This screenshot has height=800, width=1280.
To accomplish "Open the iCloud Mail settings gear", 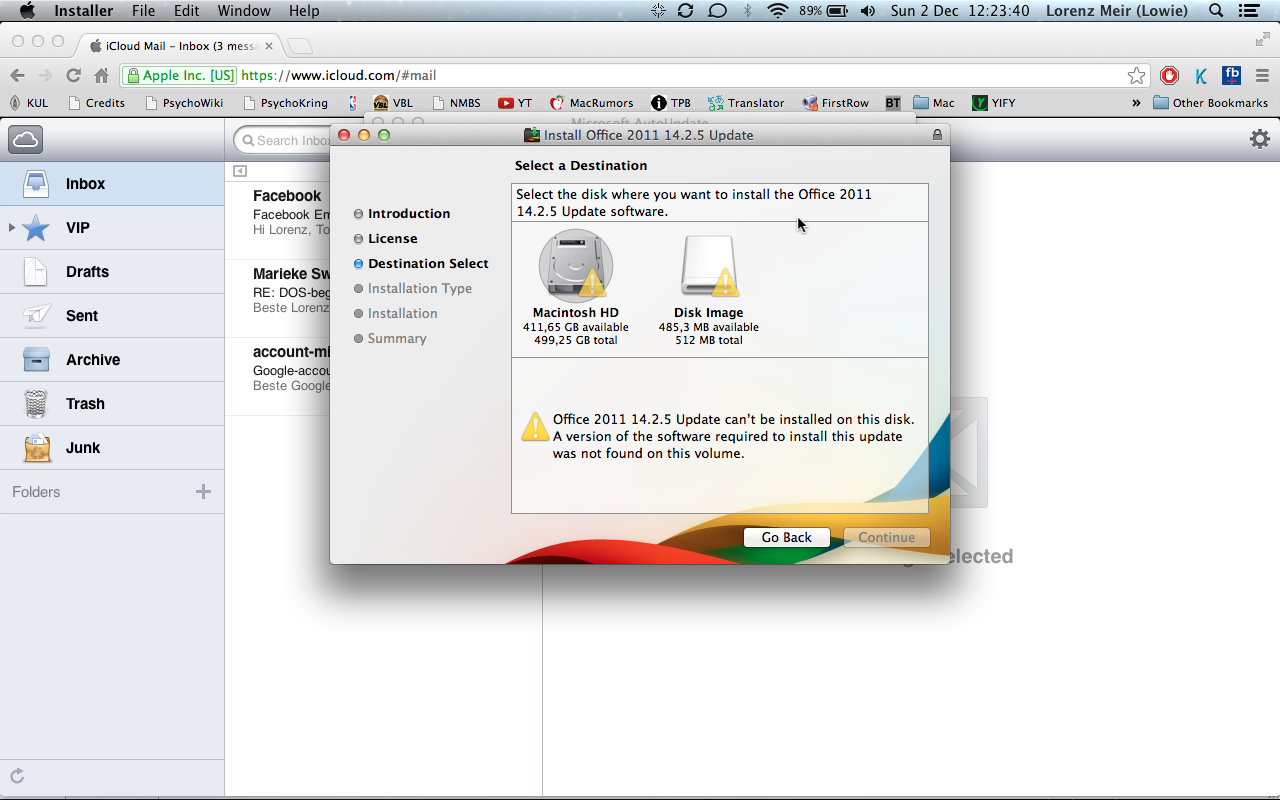I will pos(1260,139).
